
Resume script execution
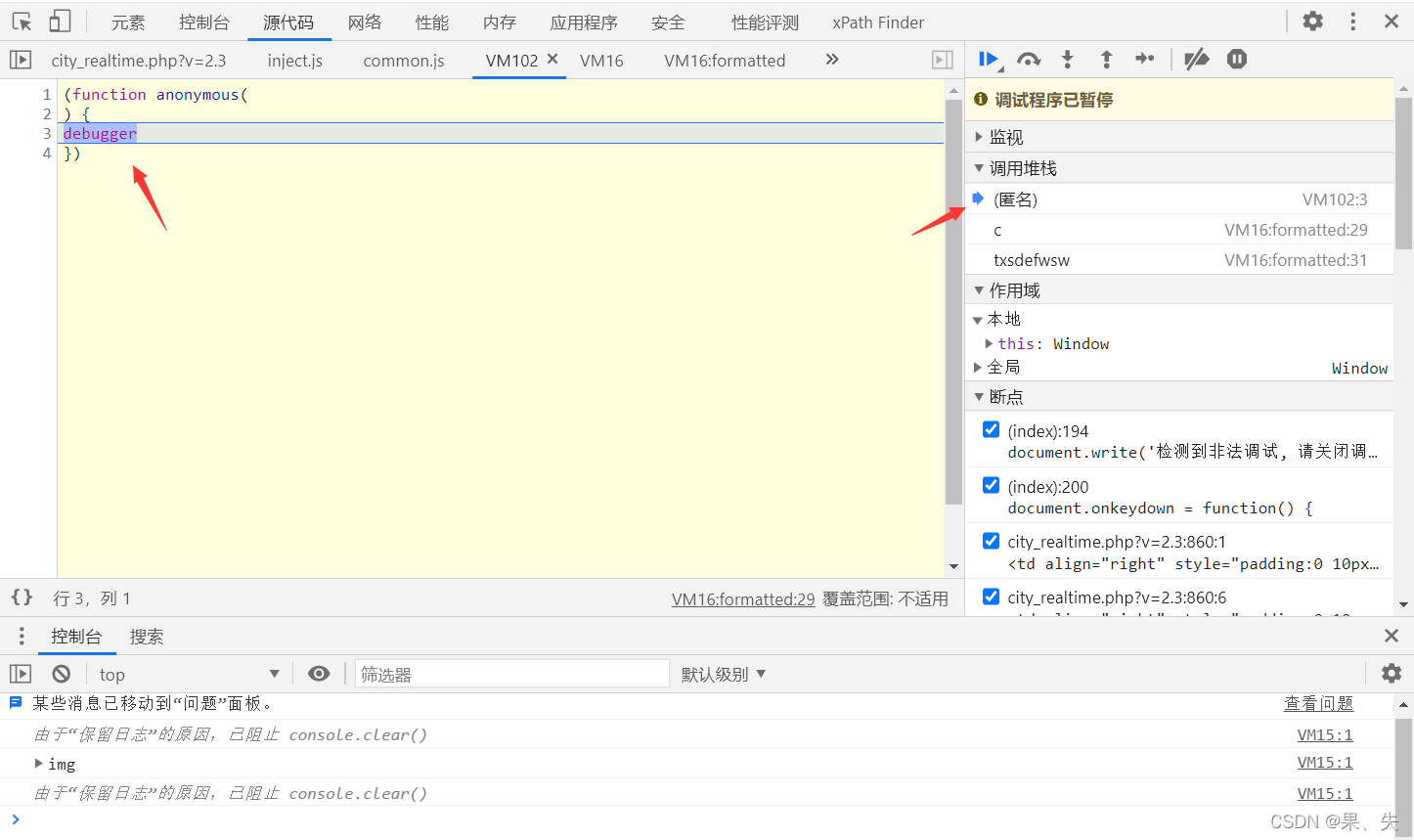click(989, 60)
